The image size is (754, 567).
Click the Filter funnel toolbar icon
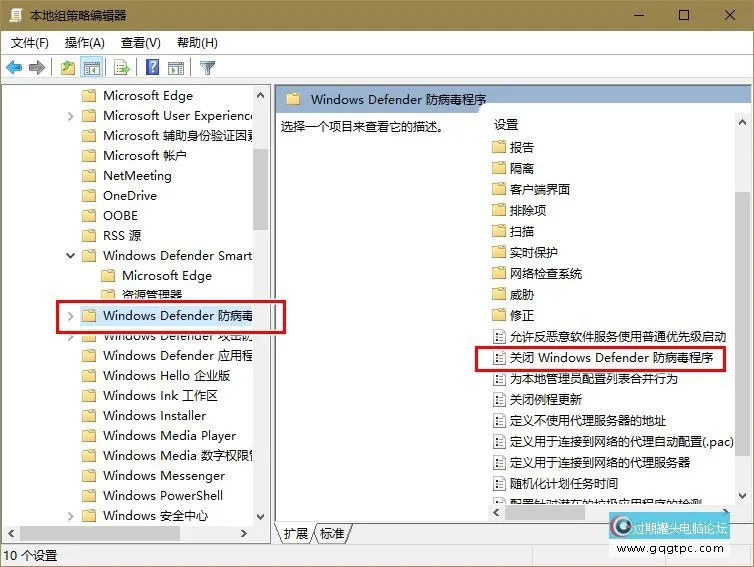(x=208, y=68)
